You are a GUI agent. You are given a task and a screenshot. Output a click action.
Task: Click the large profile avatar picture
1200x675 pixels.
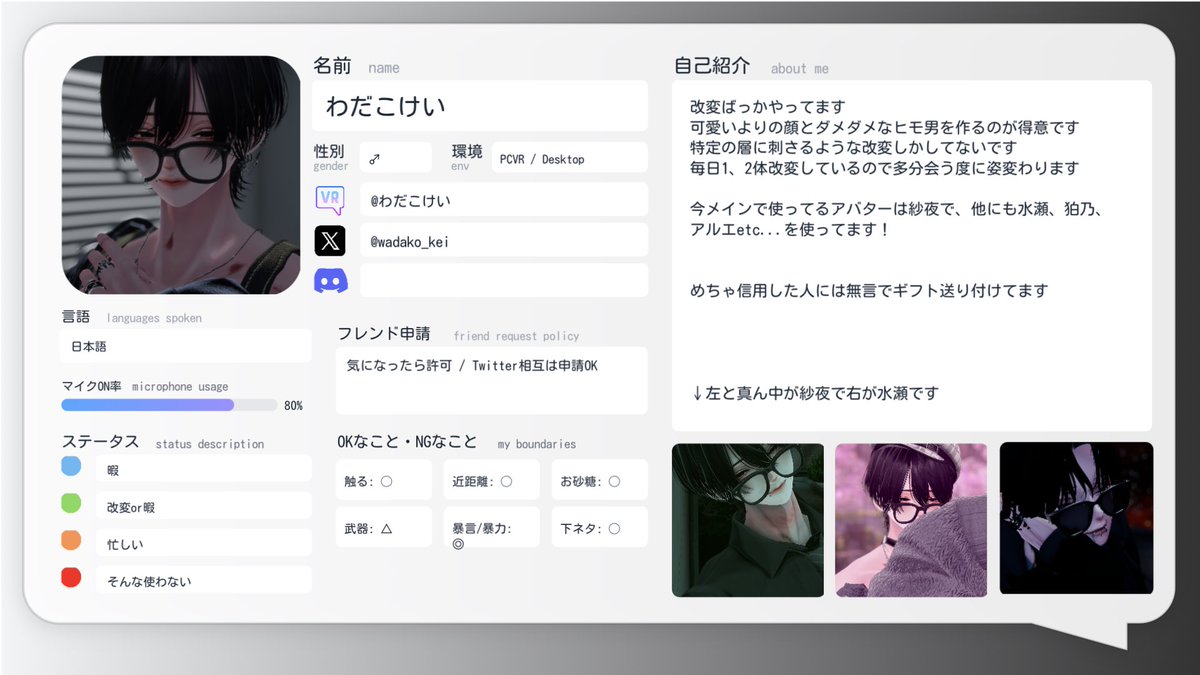point(181,175)
